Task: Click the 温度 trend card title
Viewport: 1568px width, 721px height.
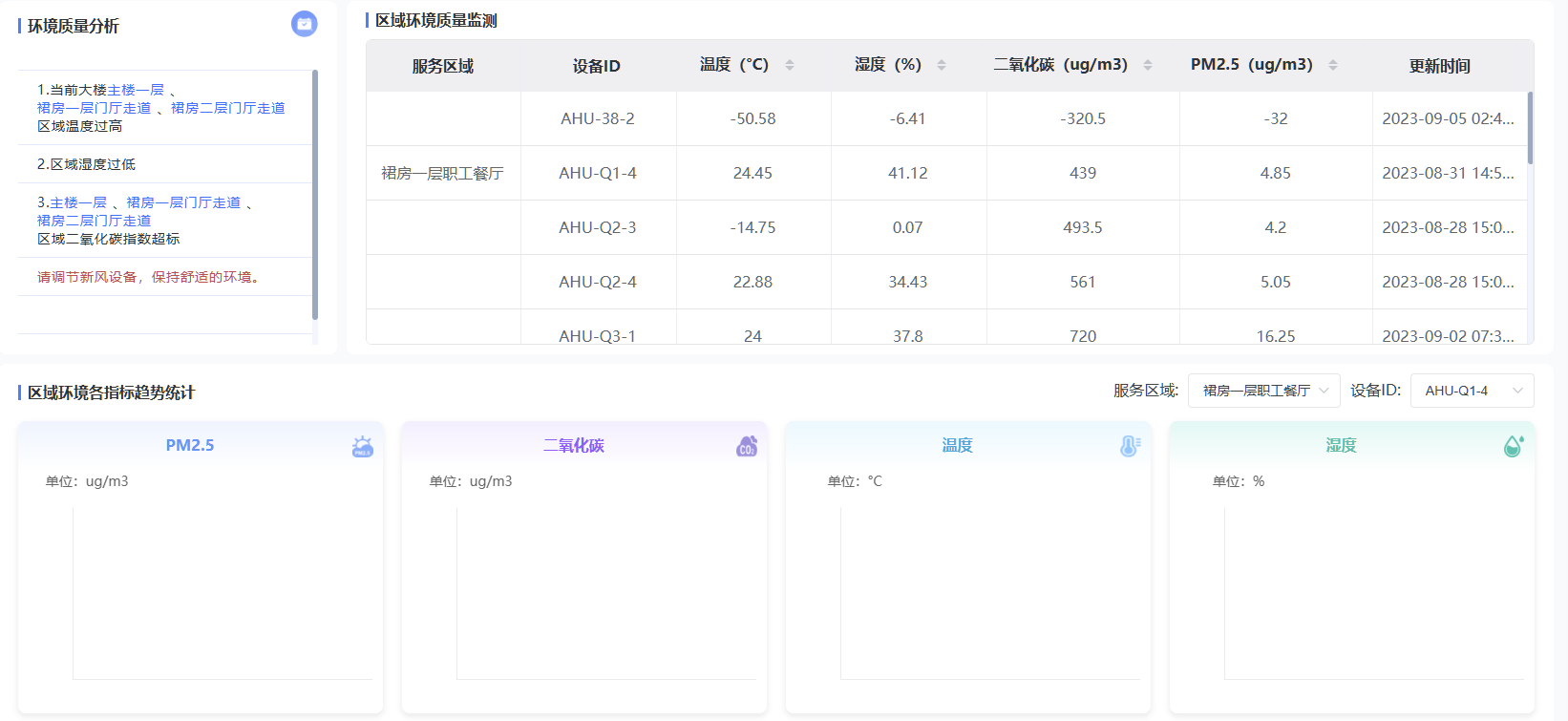Action: coord(957,445)
